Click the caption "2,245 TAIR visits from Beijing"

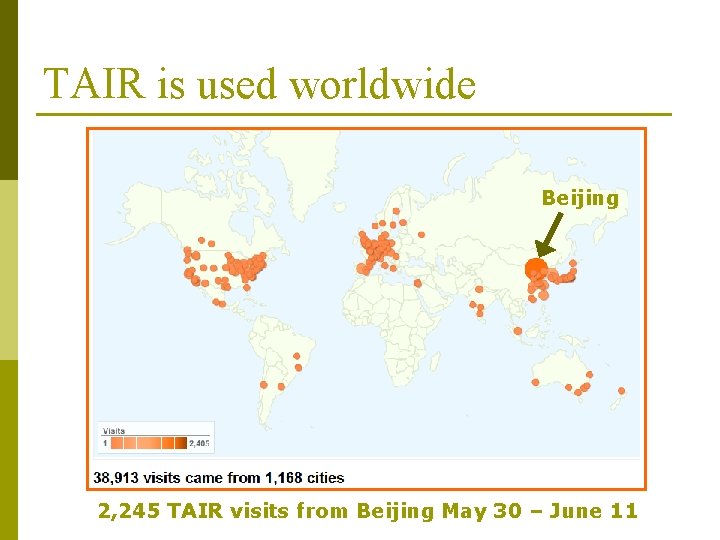click(265, 511)
